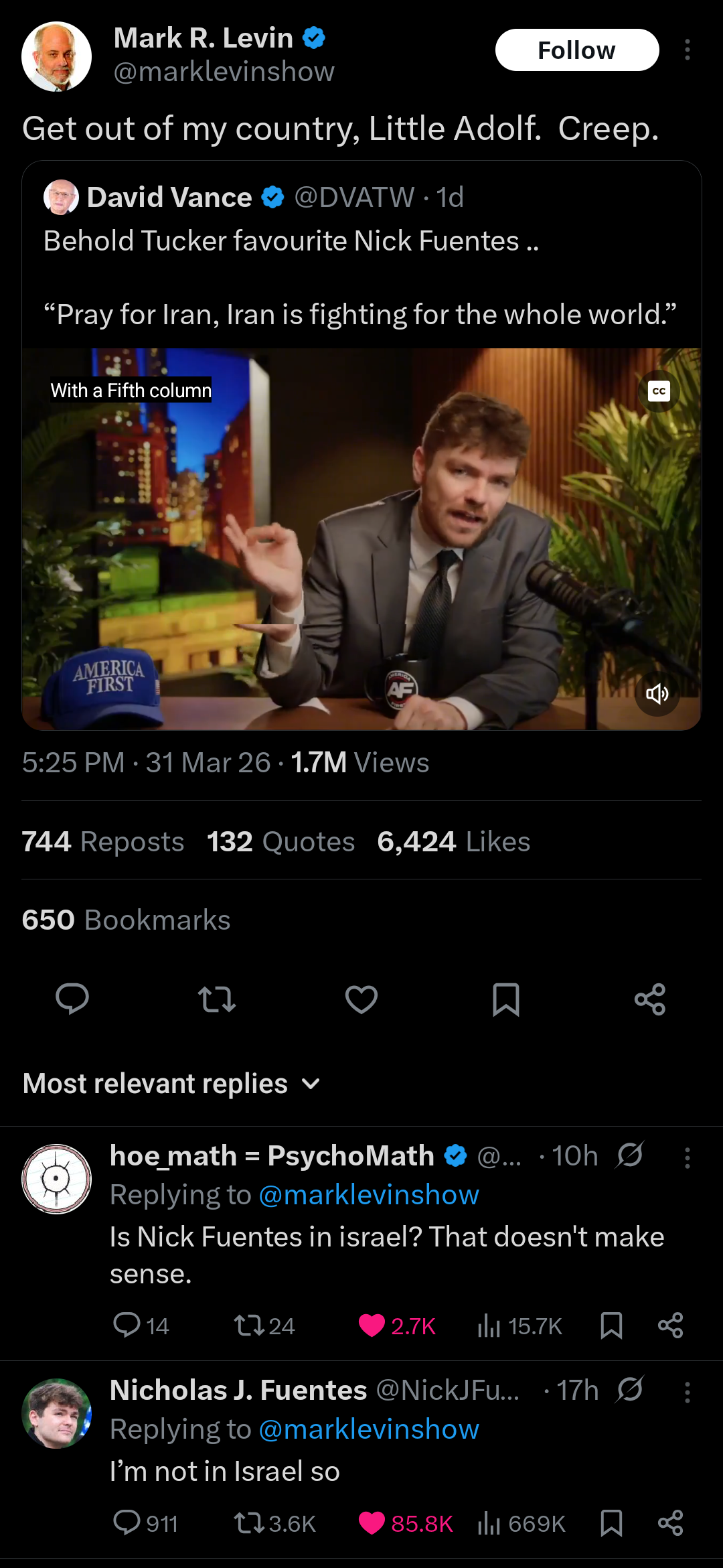
Task: Open options menu on hoe_math reply
Action: coord(688,1157)
